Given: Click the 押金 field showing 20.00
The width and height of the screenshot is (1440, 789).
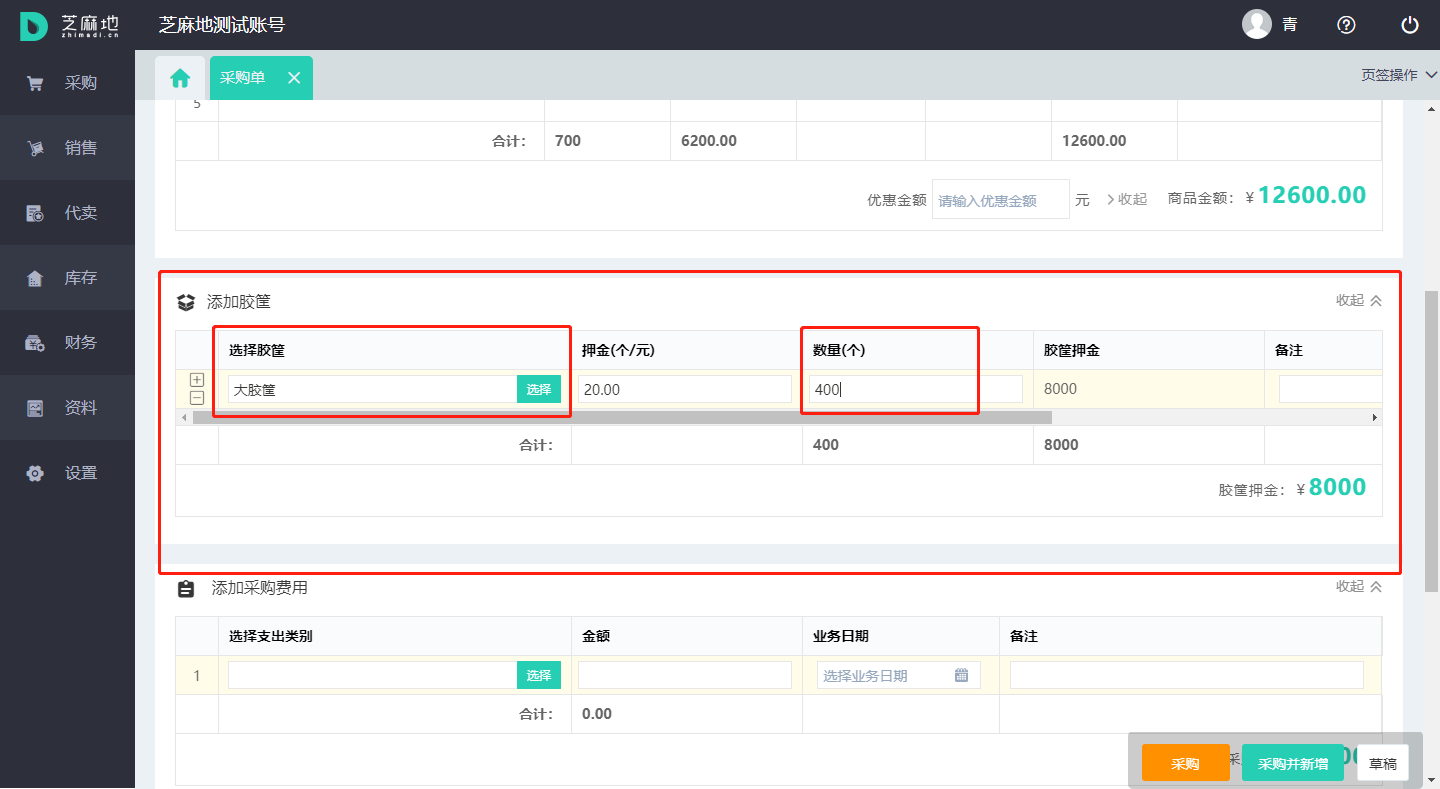Looking at the screenshot, I should click(x=685, y=389).
